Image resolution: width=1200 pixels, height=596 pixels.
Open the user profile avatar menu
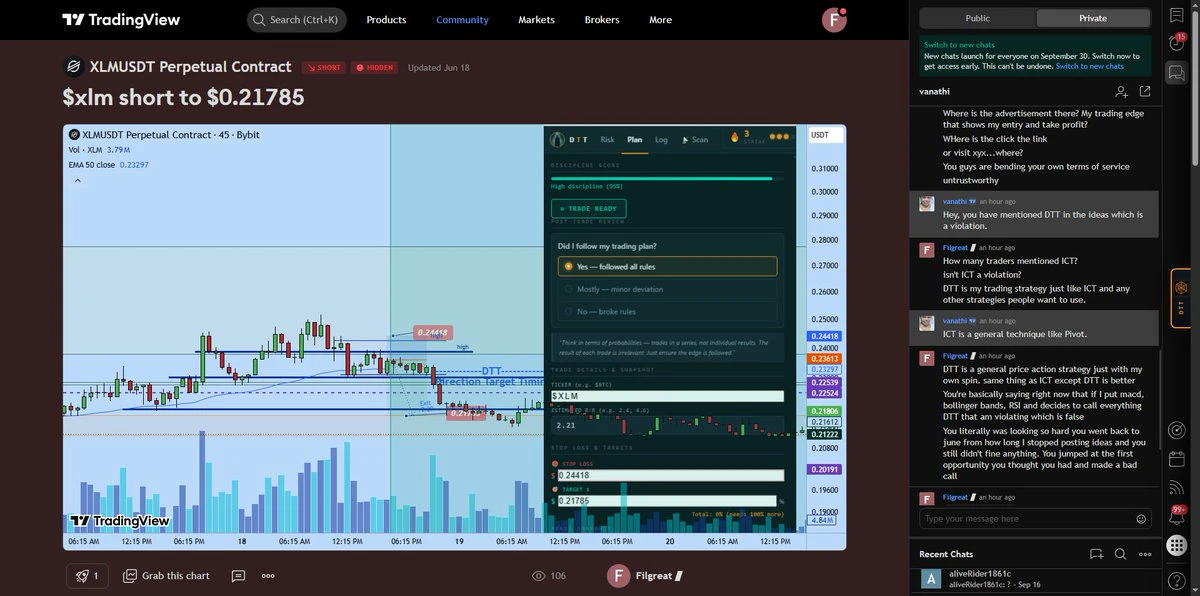click(x=834, y=19)
